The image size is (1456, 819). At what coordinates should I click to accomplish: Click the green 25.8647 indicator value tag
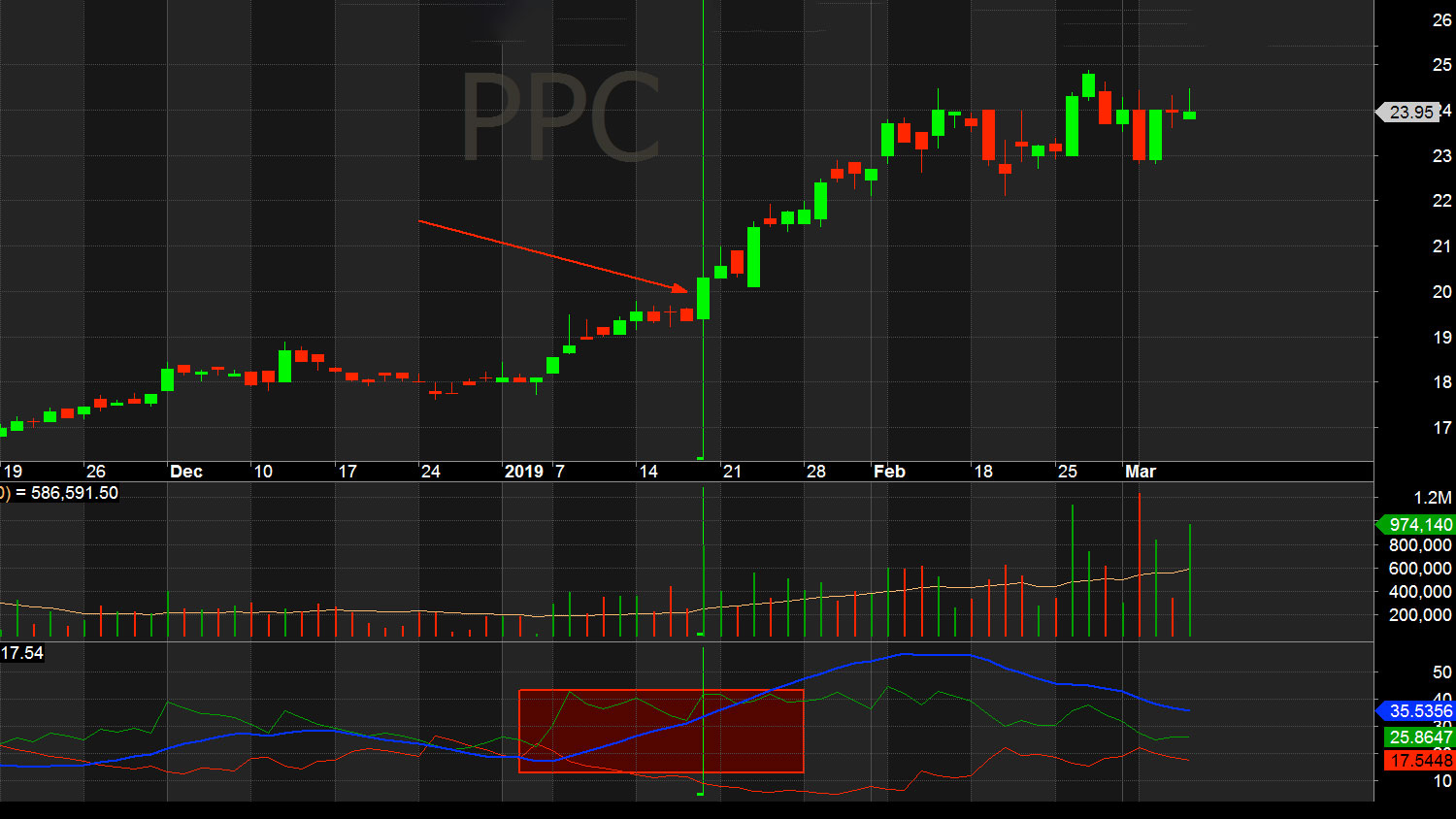1419,737
